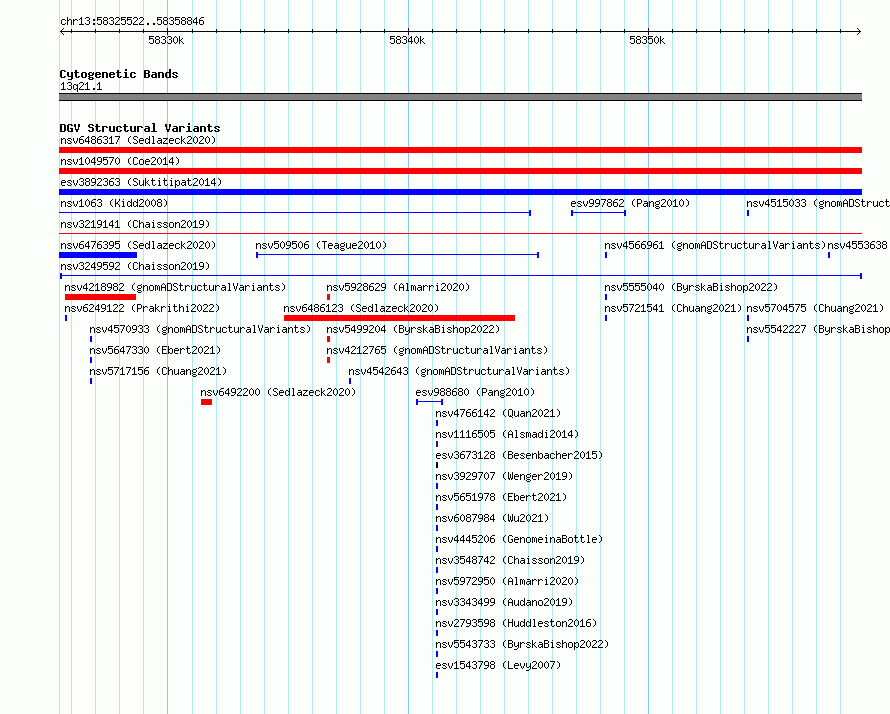Click the 13q21.1 band label

81,86
